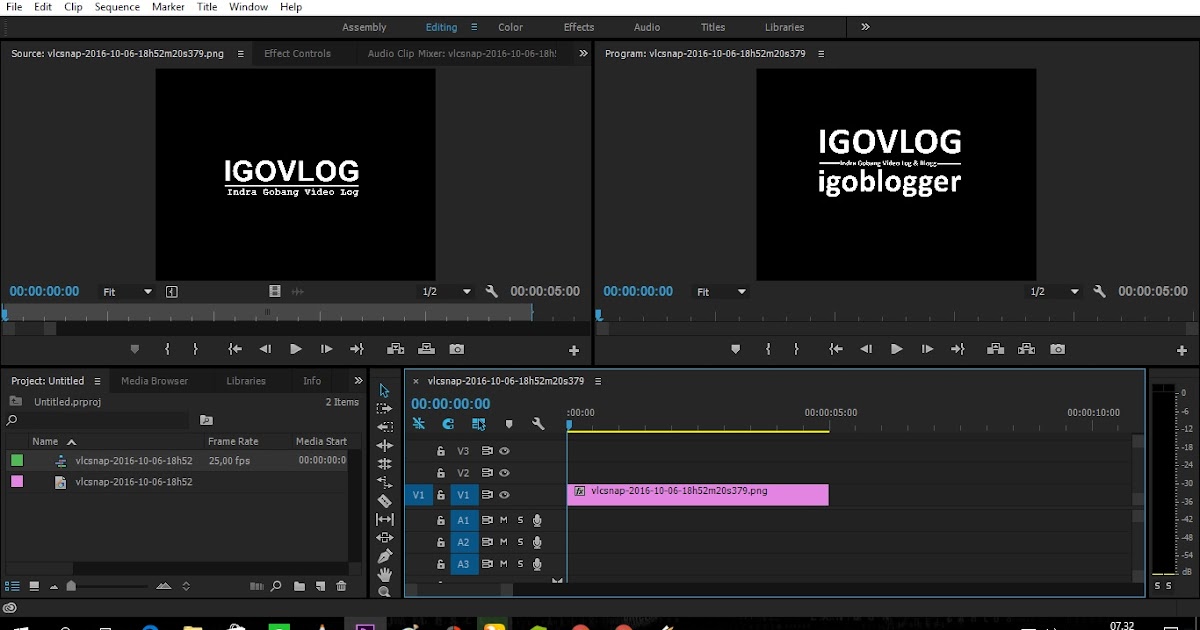Viewport: 1200px width, 630px height.
Task: Select the Razor tool
Action: coord(384,501)
